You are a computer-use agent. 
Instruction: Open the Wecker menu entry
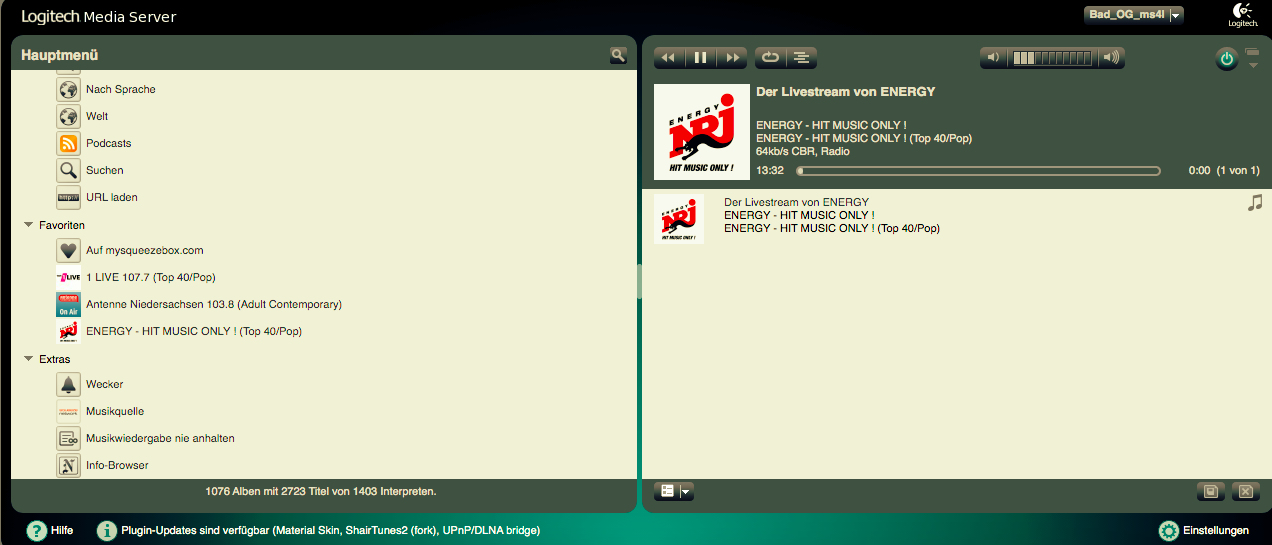pyautogui.click(x=105, y=384)
